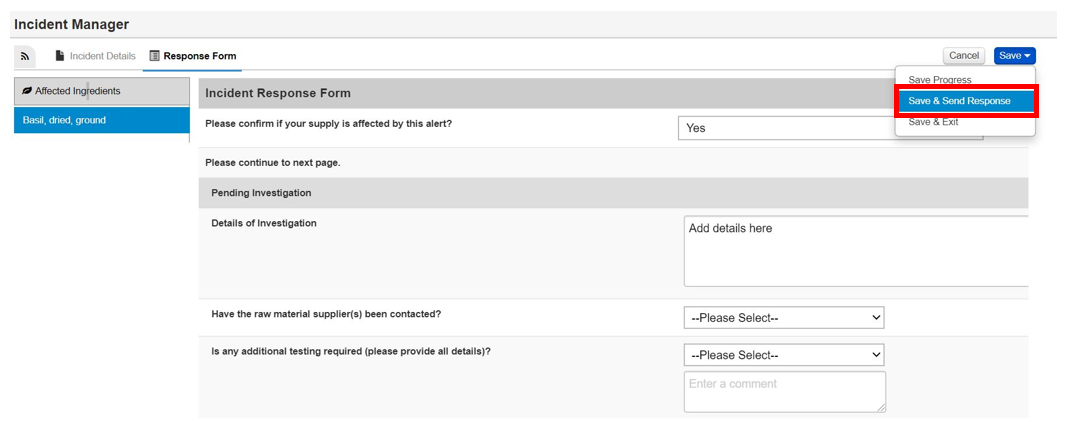
Task: Click the document icon beside Incident Details
Action: (x=60, y=56)
